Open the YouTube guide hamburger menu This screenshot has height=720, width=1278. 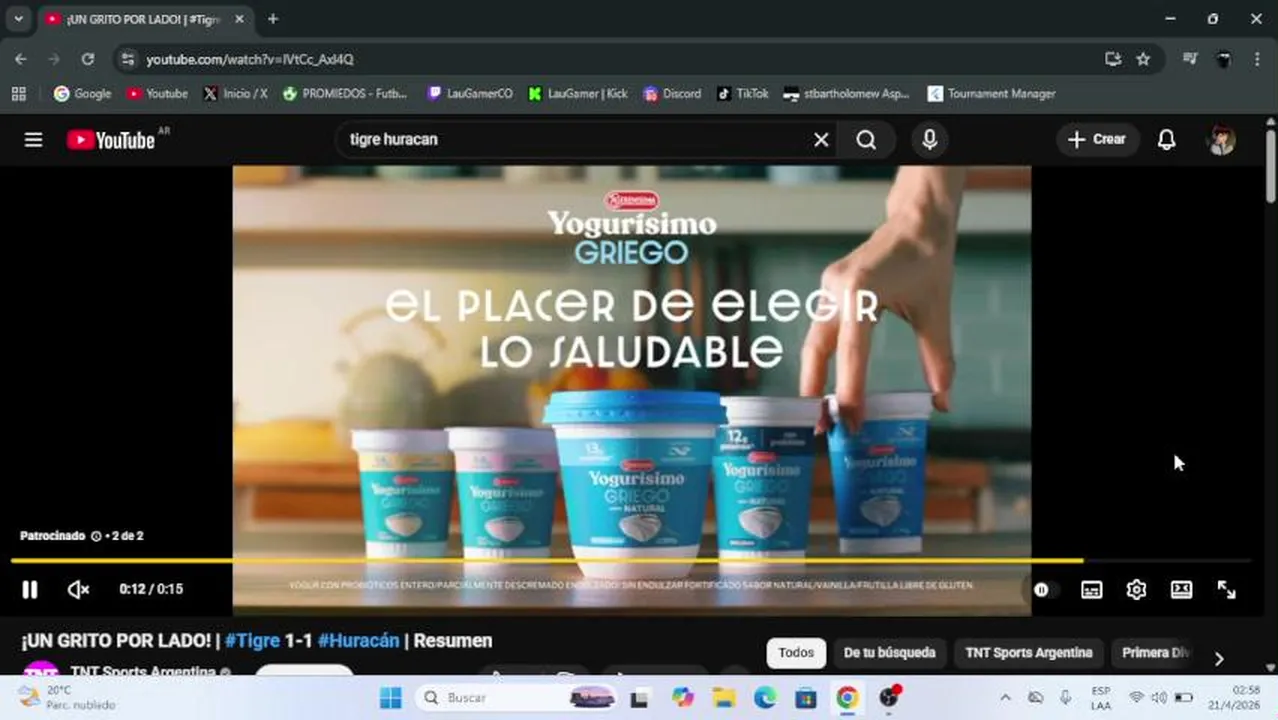coord(33,140)
